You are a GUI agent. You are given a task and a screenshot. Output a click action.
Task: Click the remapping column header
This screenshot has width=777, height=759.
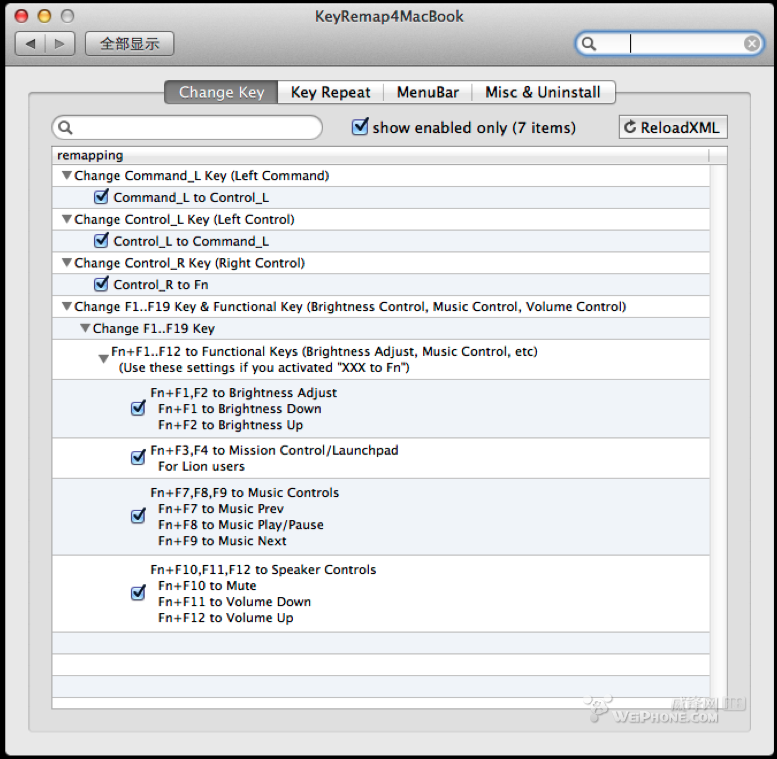[381, 156]
